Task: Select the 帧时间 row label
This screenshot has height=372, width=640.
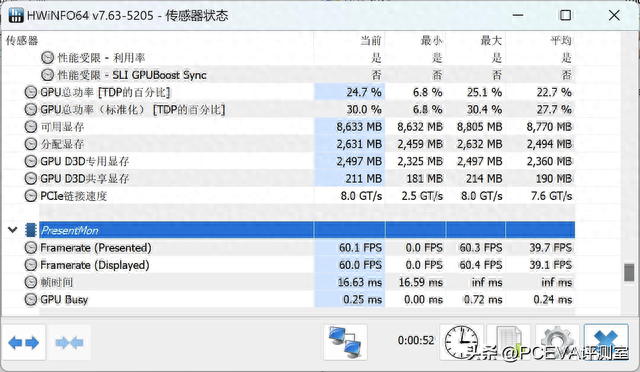Action: 56,282
